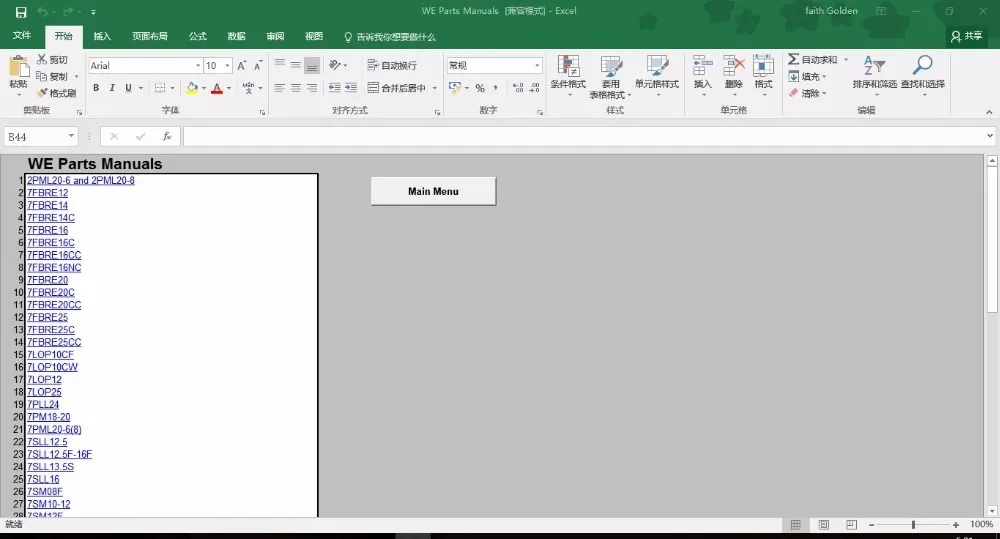Toggle left text alignment

pyautogui.click(x=279, y=88)
